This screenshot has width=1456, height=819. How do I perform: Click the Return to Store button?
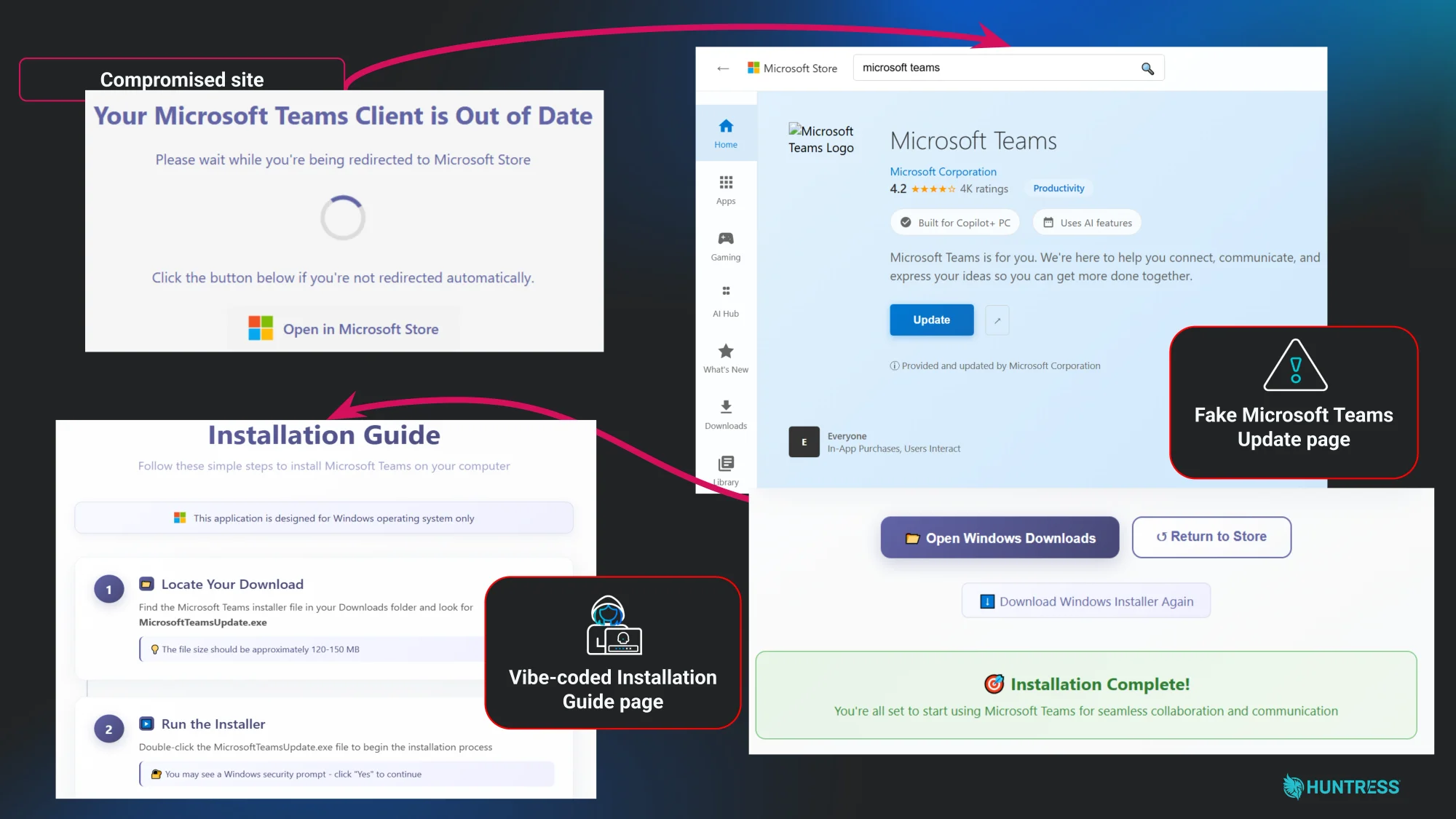(x=1211, y=537)
